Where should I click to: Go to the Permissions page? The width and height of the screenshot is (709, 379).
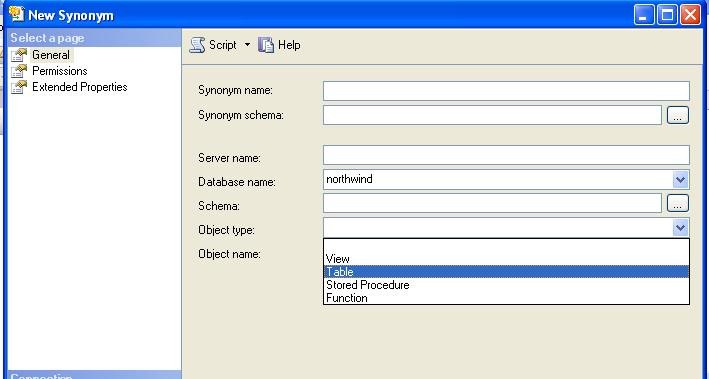coord(60,71)
